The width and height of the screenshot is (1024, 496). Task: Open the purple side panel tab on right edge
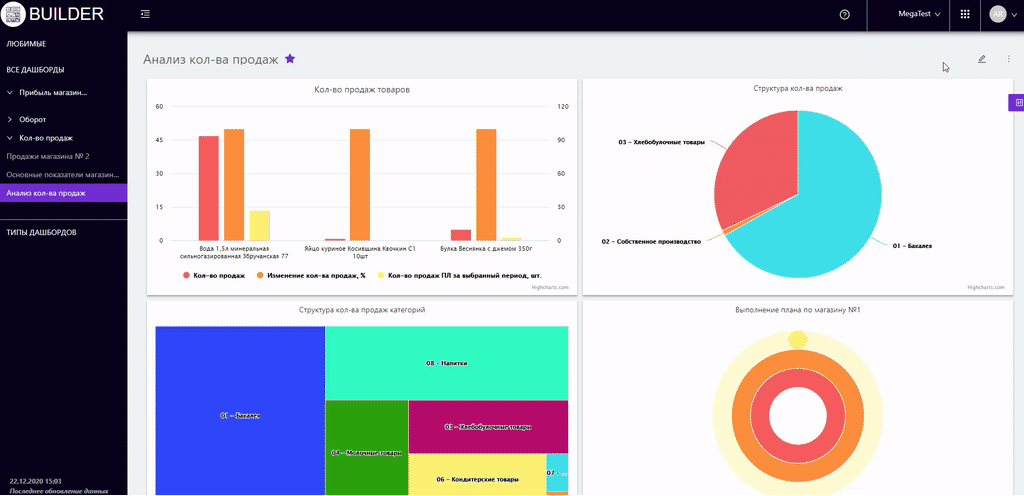[1017, 102]
